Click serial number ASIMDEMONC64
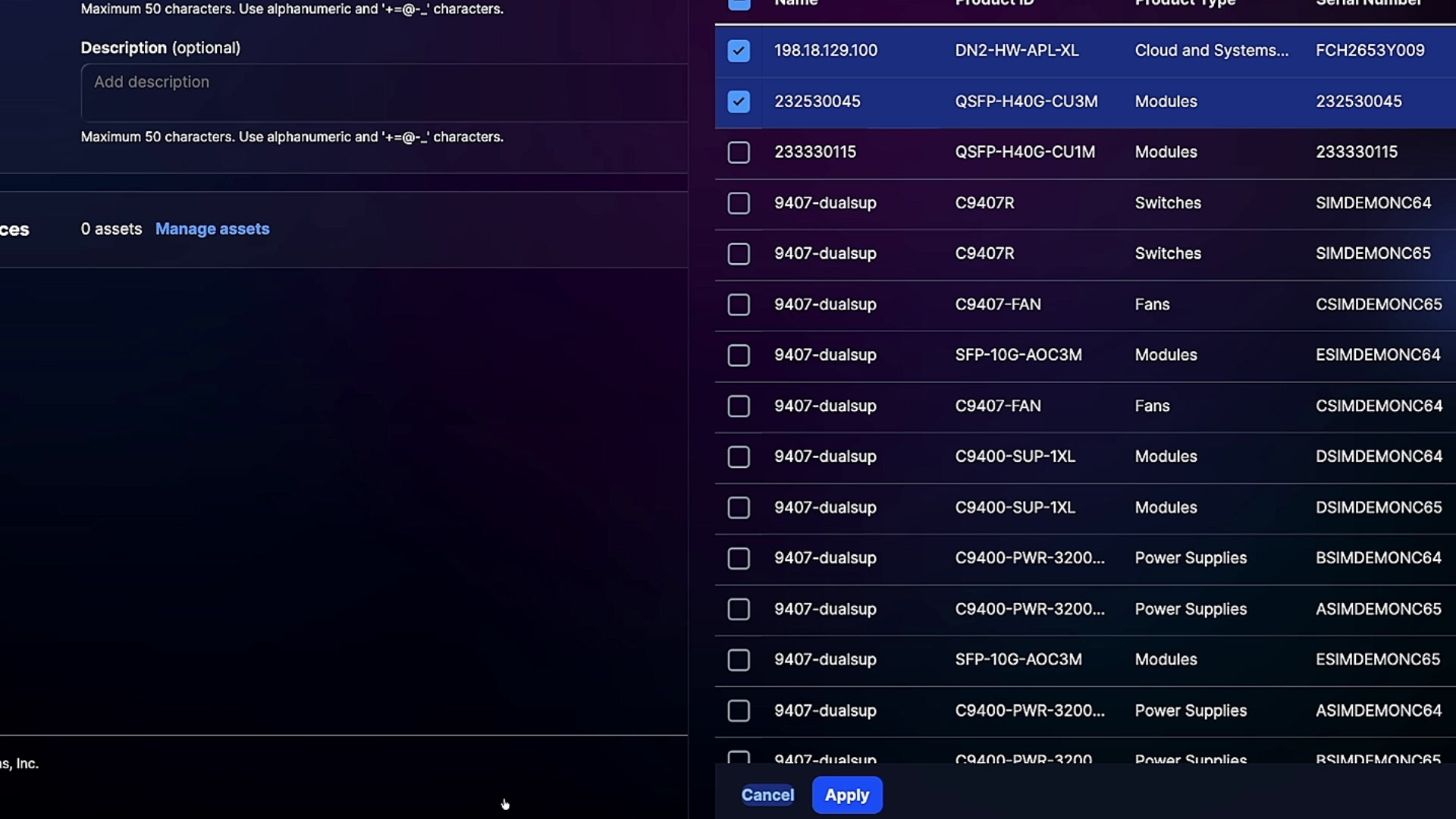This screenshot has height=819, width=1456. pyautogui.click(x=1378, y=711)
